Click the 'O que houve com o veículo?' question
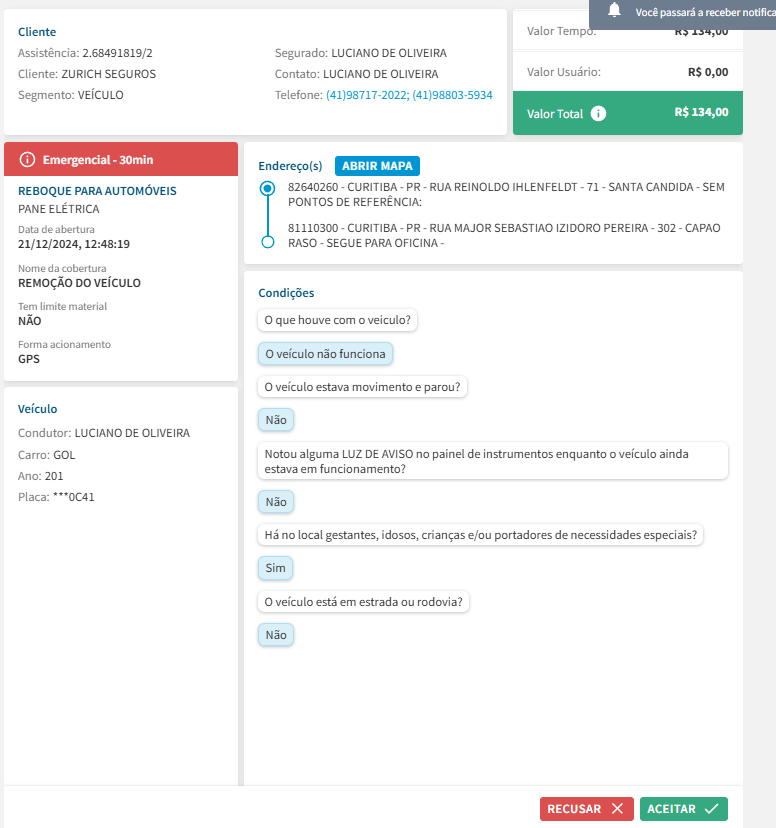 point(338,321)
